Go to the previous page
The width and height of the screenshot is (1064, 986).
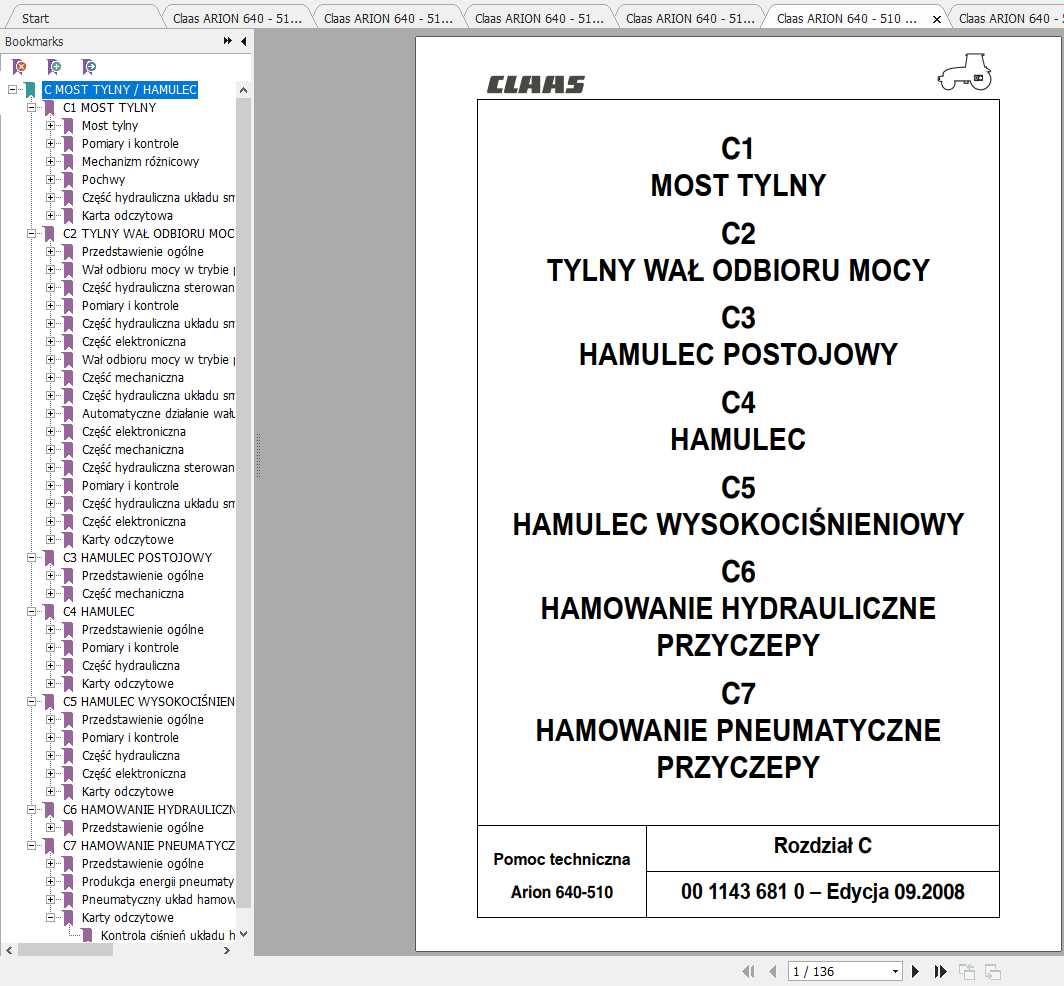[772, 972]
